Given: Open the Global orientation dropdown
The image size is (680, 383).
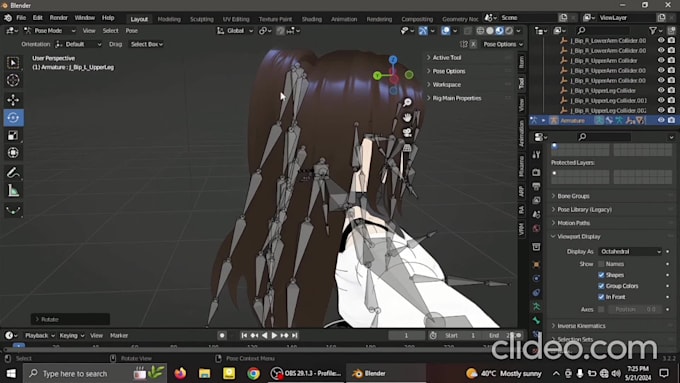Looking at the screenshot, I should 235,31.
